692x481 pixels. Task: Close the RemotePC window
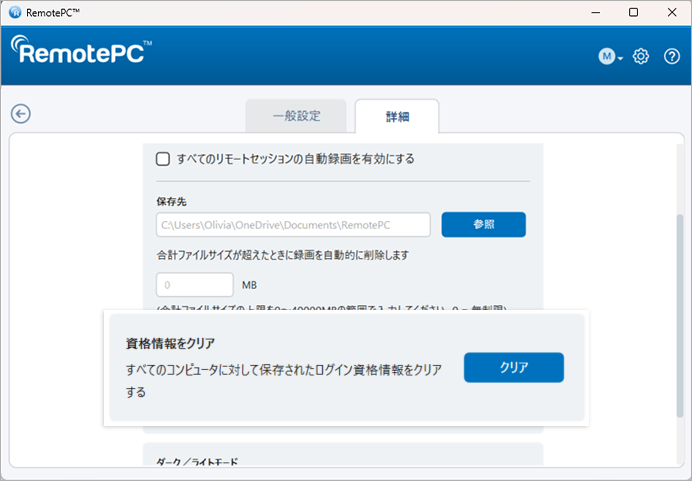(x=672, y=12)
